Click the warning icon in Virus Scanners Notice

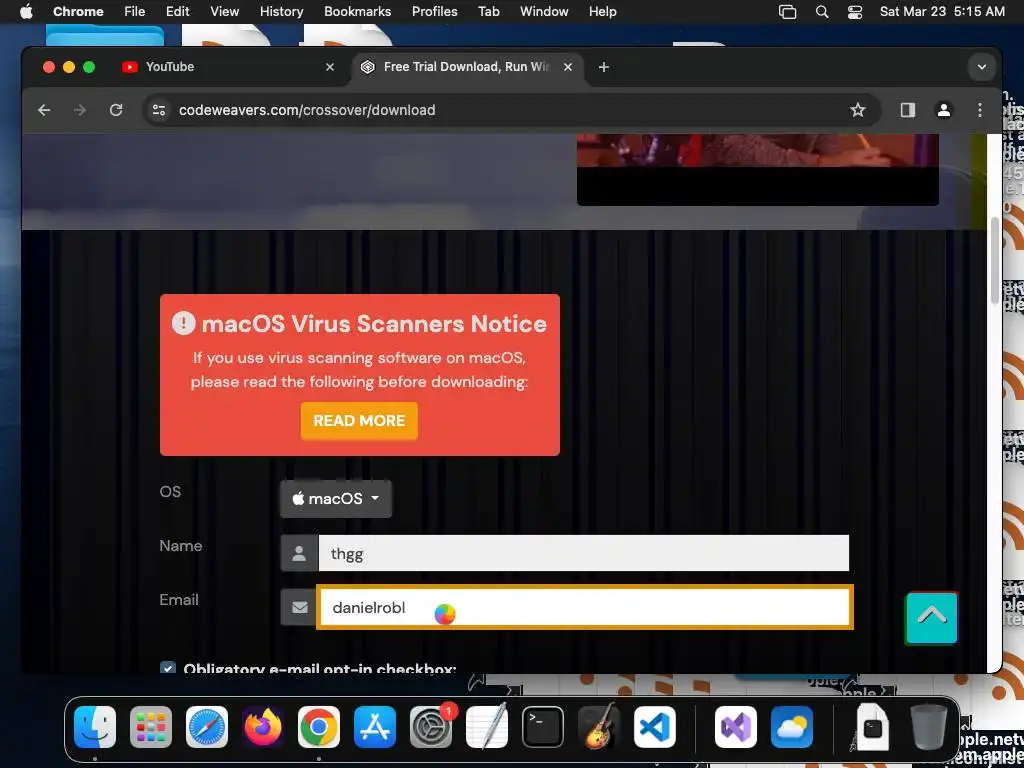pyautogui.click(x=184, y=323)
